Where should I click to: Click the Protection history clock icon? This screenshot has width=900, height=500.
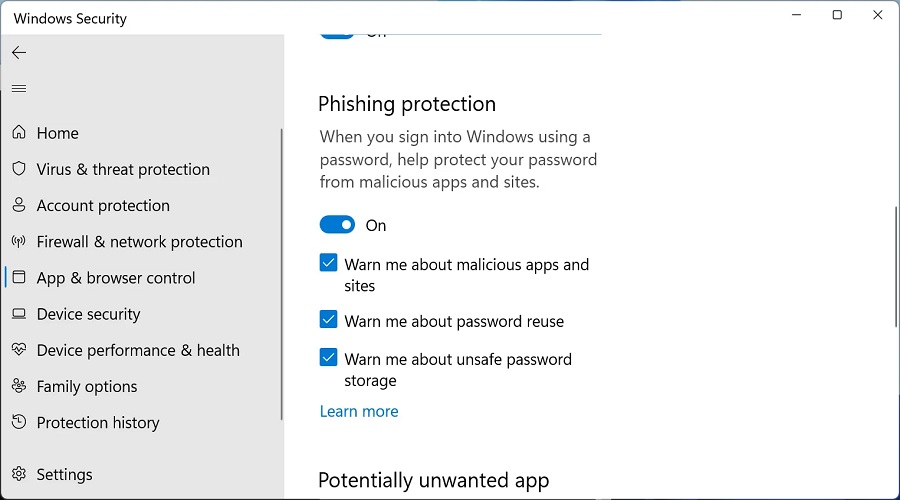click(x=18, y=422)
